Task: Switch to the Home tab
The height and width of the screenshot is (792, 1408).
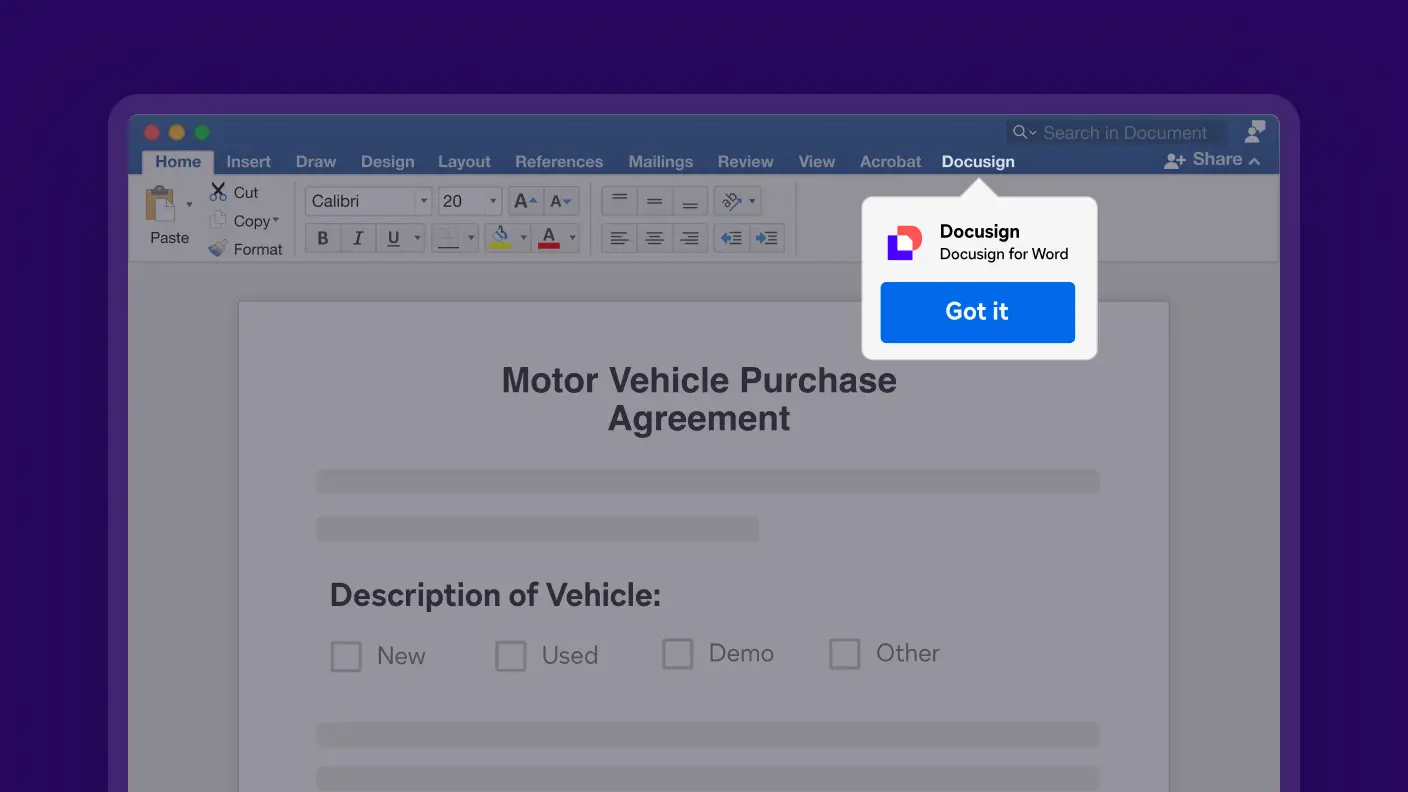Action: click(x=178, y=161)
